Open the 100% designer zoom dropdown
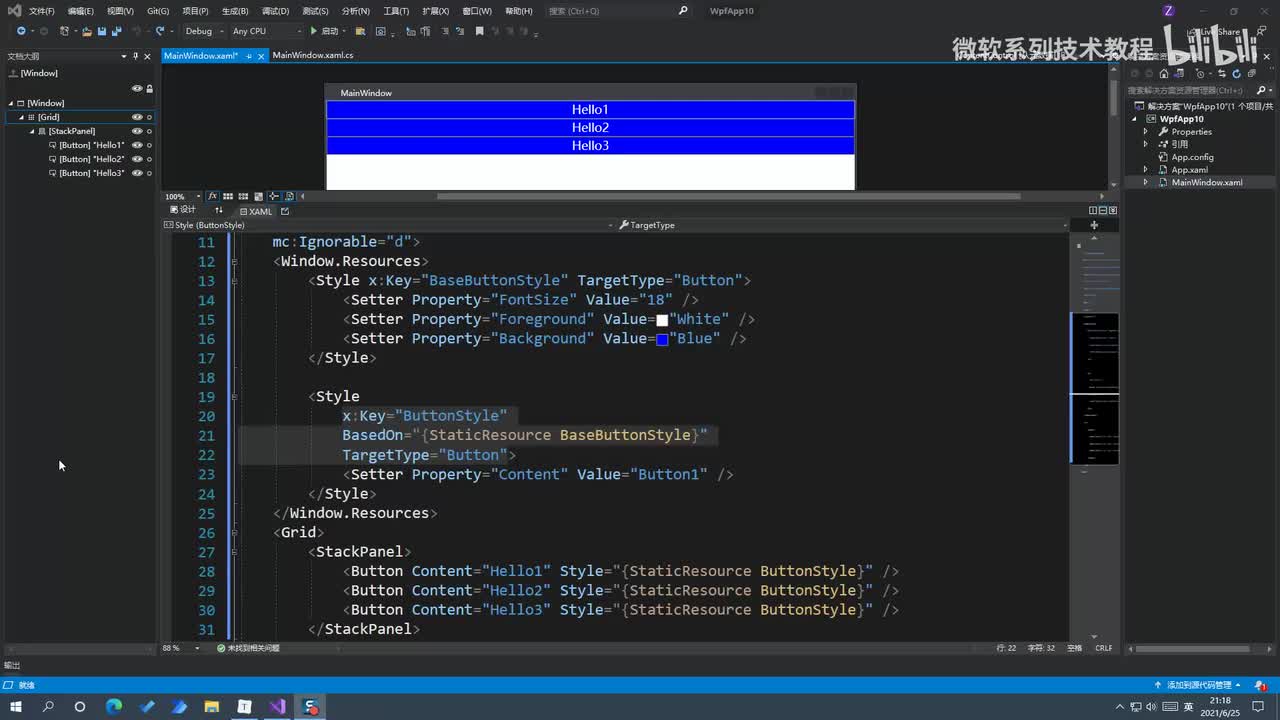The height and width of the screenshot is (720, 1280). [x=181, y=196]
